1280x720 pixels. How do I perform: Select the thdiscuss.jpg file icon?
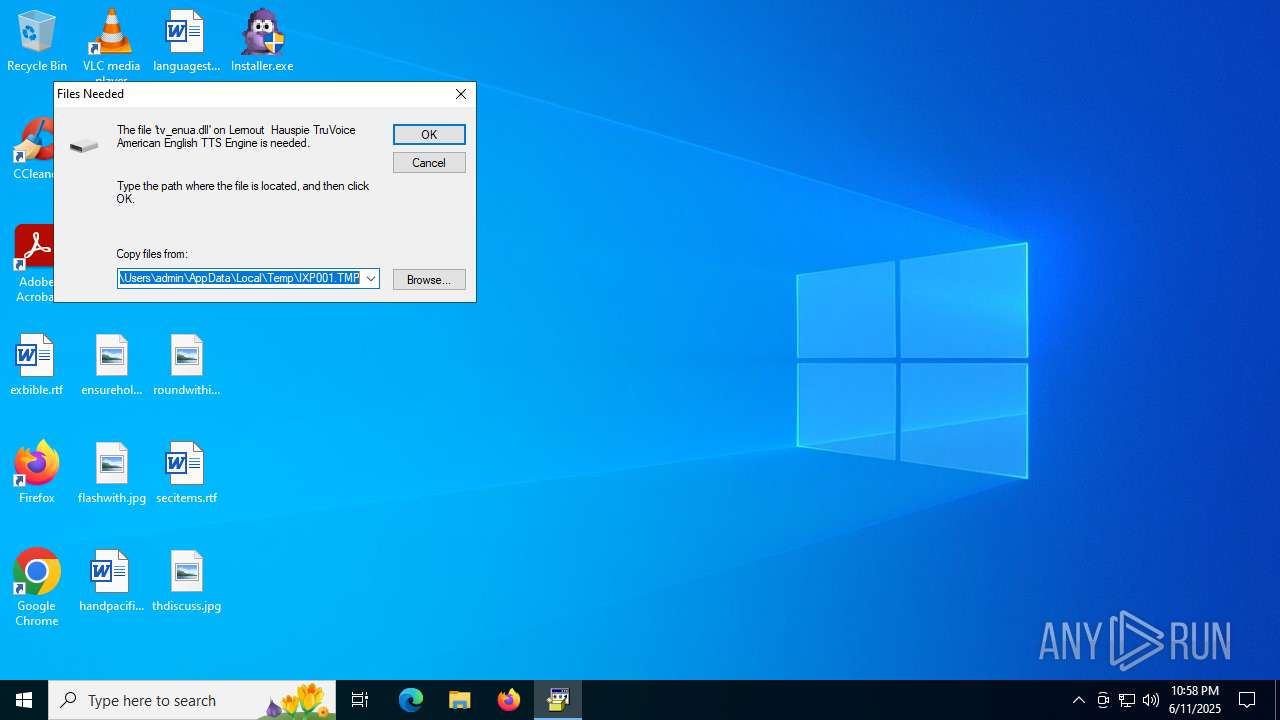(x=186, y=581)
